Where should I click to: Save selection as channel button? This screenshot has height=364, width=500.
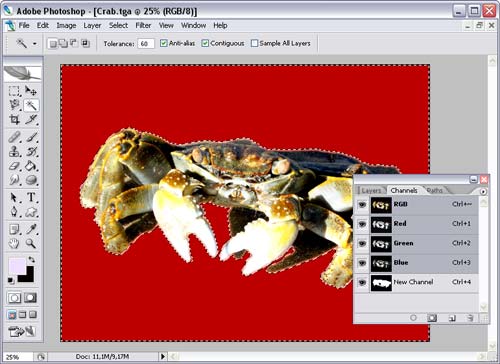[x=432, y=318]
